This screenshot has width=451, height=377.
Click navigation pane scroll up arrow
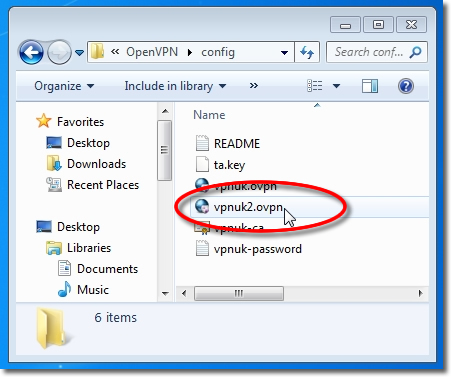click(165, 111)
